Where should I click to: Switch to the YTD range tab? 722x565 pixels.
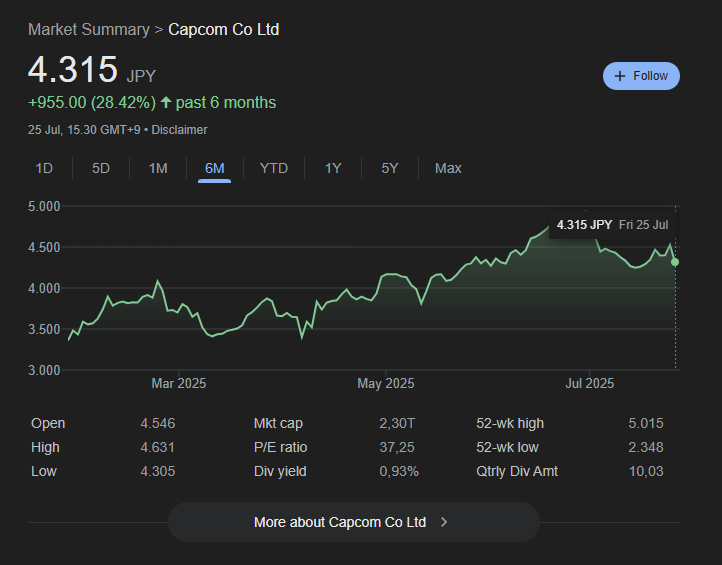point(274,168)
